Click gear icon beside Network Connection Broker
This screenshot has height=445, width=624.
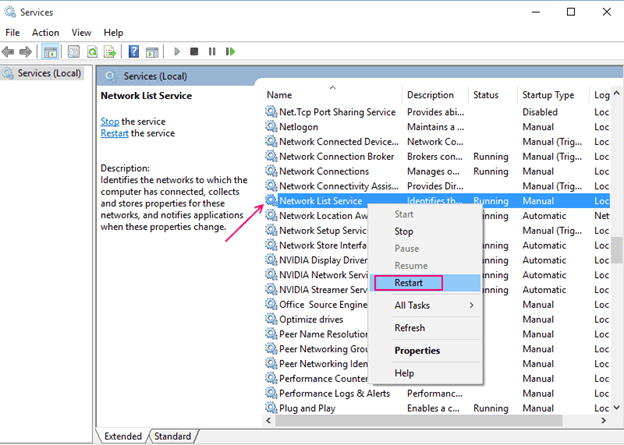pyautogui.click(x=271, y=156)
